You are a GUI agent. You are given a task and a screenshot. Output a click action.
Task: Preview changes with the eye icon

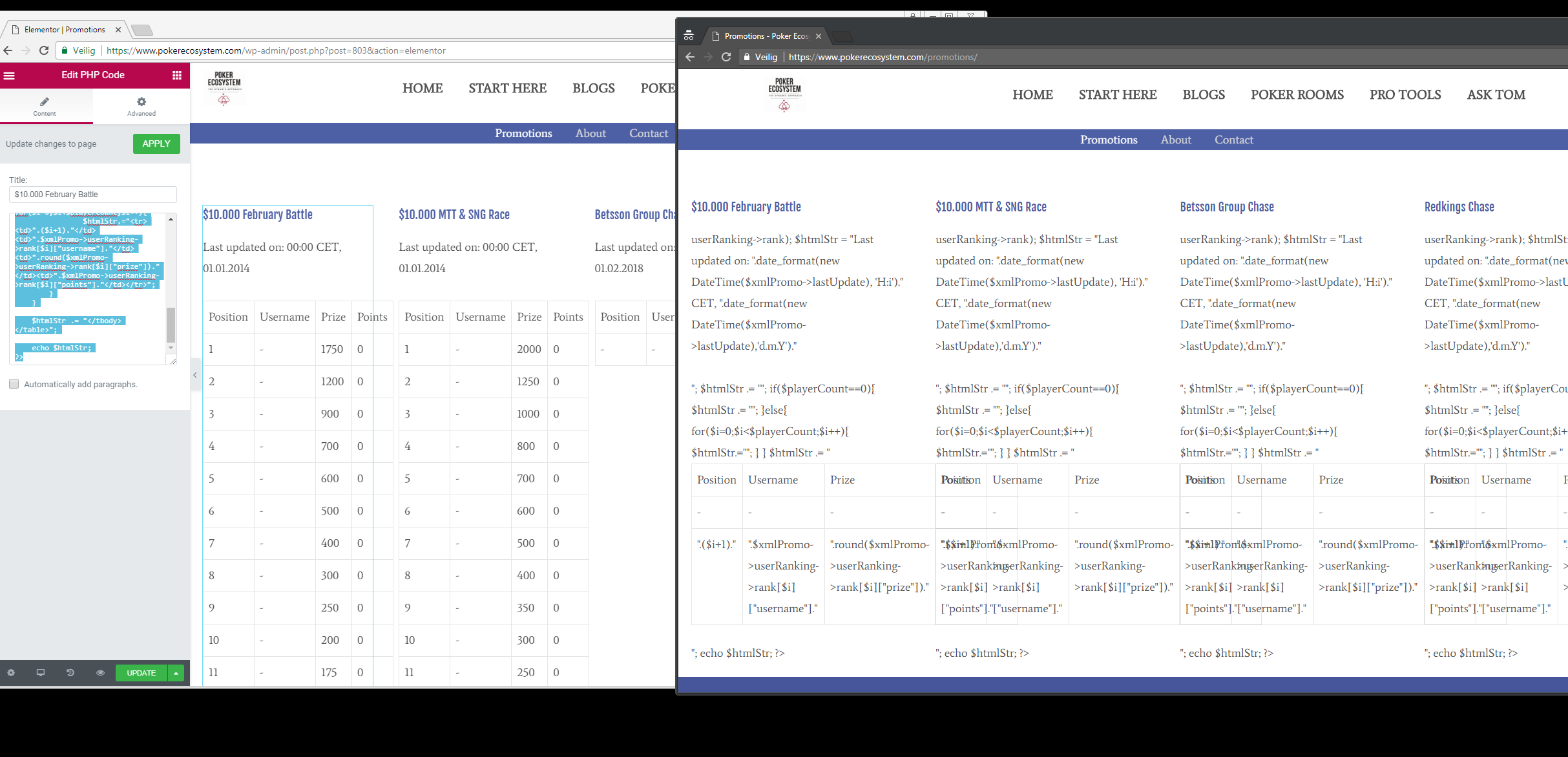pyautogui.click(x=100, y=672)
